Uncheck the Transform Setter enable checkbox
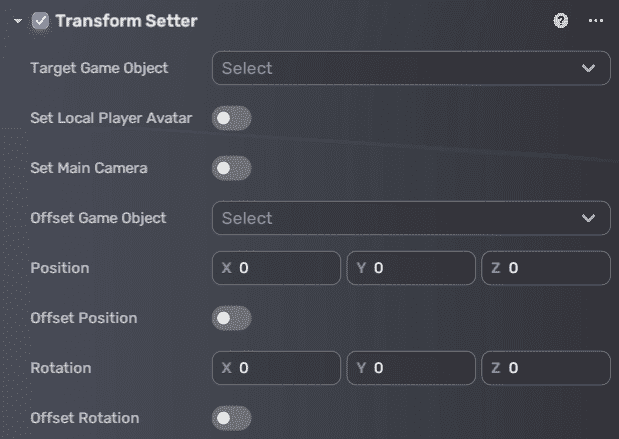 [40, 21]
